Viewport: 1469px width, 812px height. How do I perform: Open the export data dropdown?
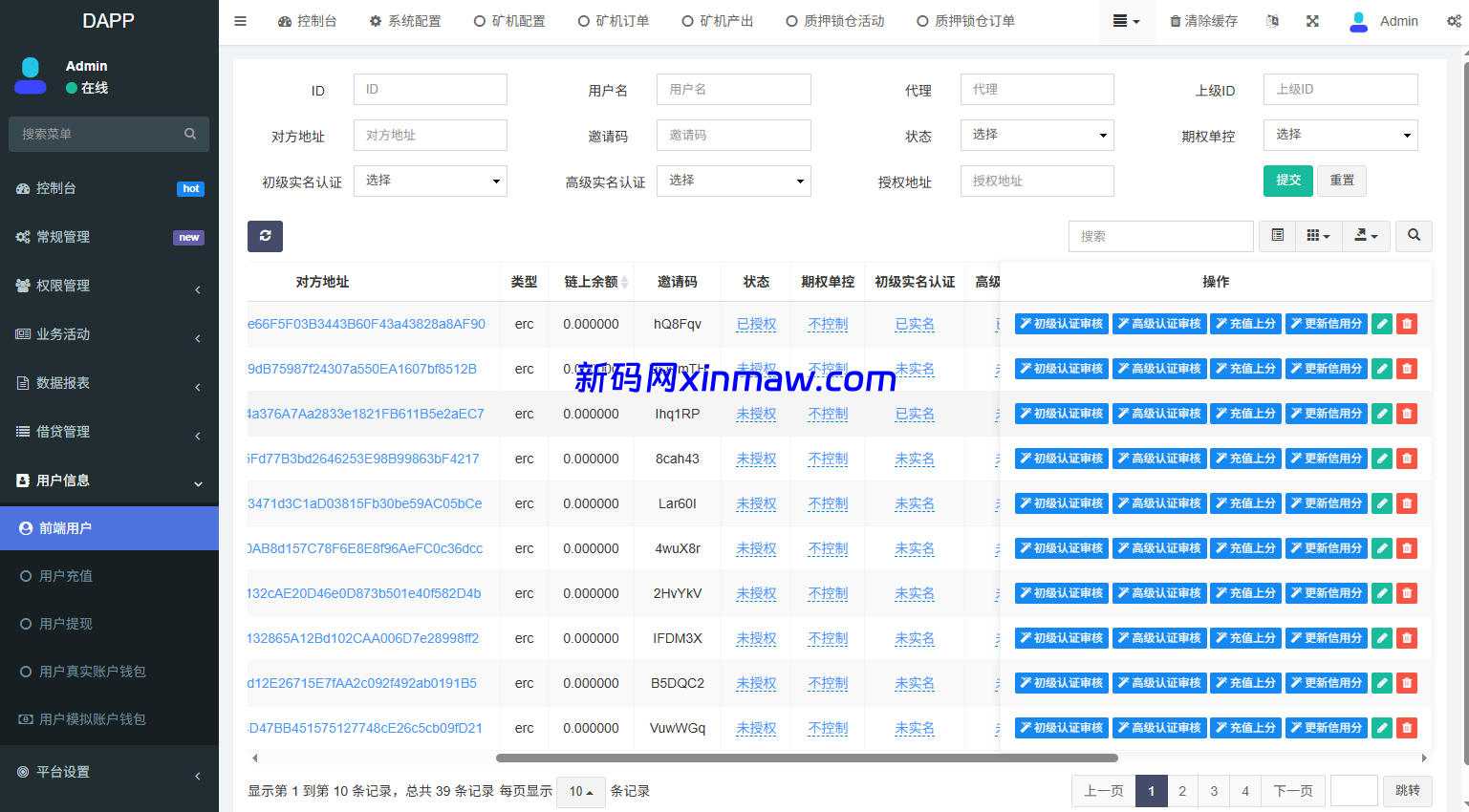pyautogui.click(x=1366, y=236)
